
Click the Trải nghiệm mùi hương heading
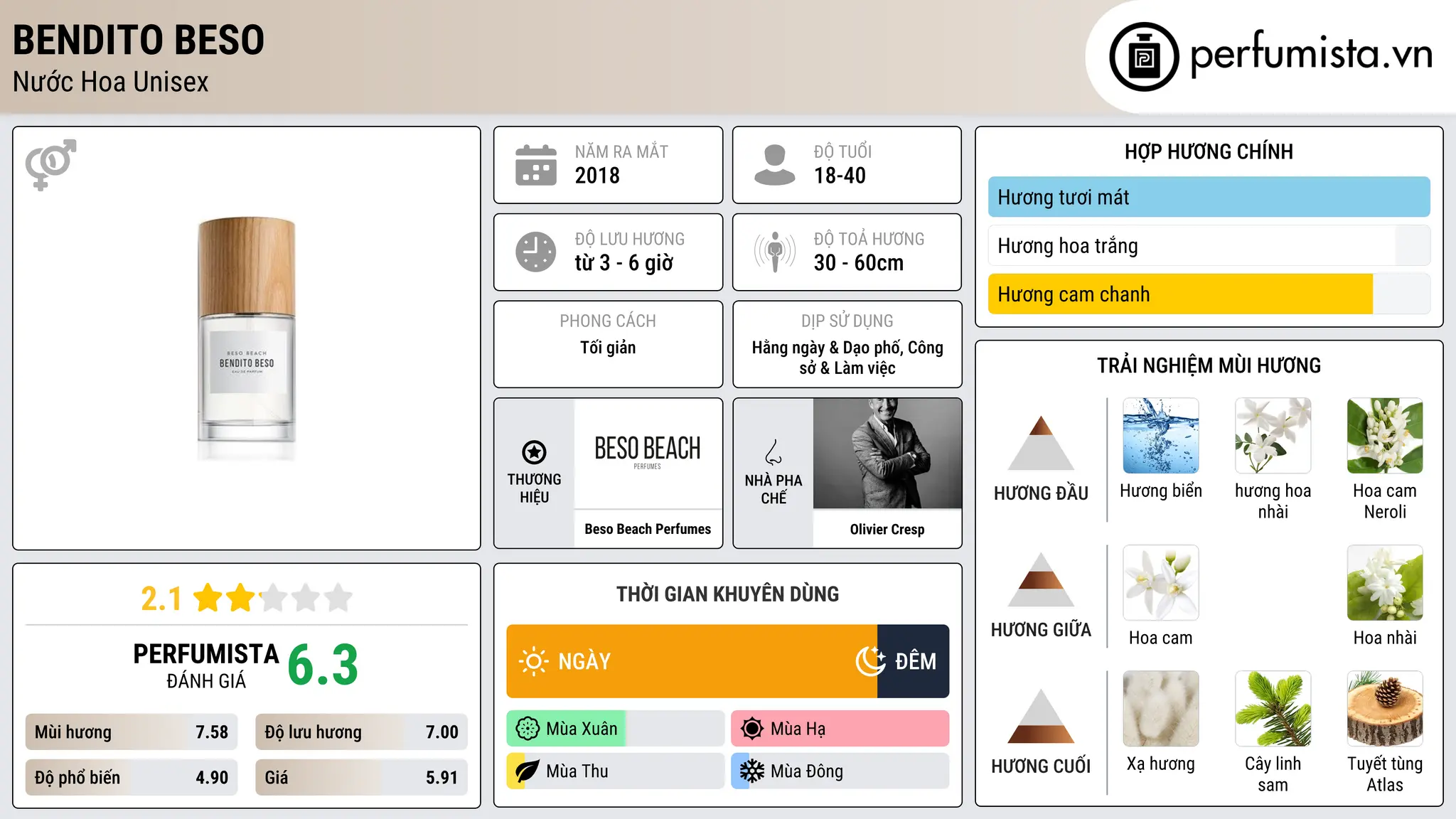point(1209,365)
